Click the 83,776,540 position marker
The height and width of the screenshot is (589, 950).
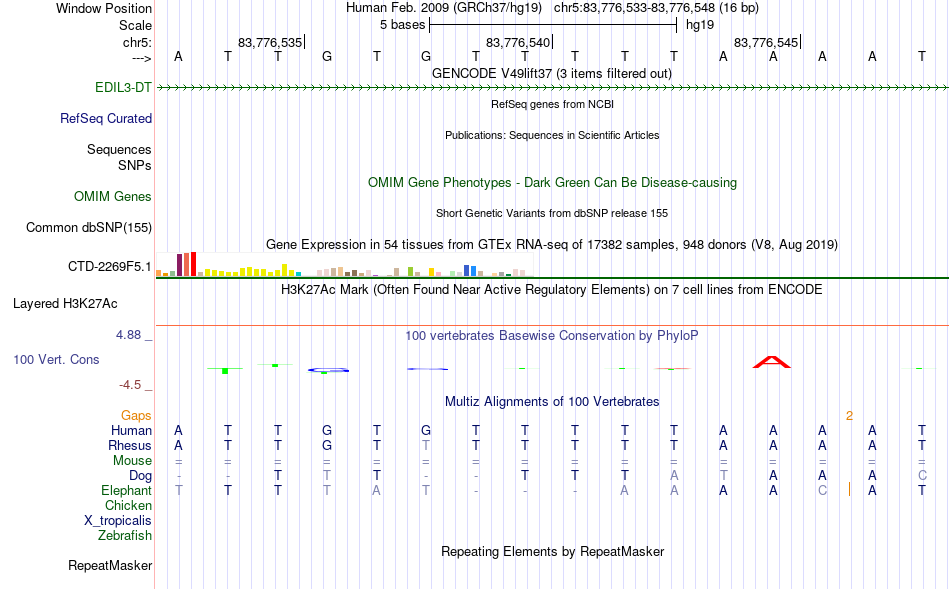(x=519, y=42)
